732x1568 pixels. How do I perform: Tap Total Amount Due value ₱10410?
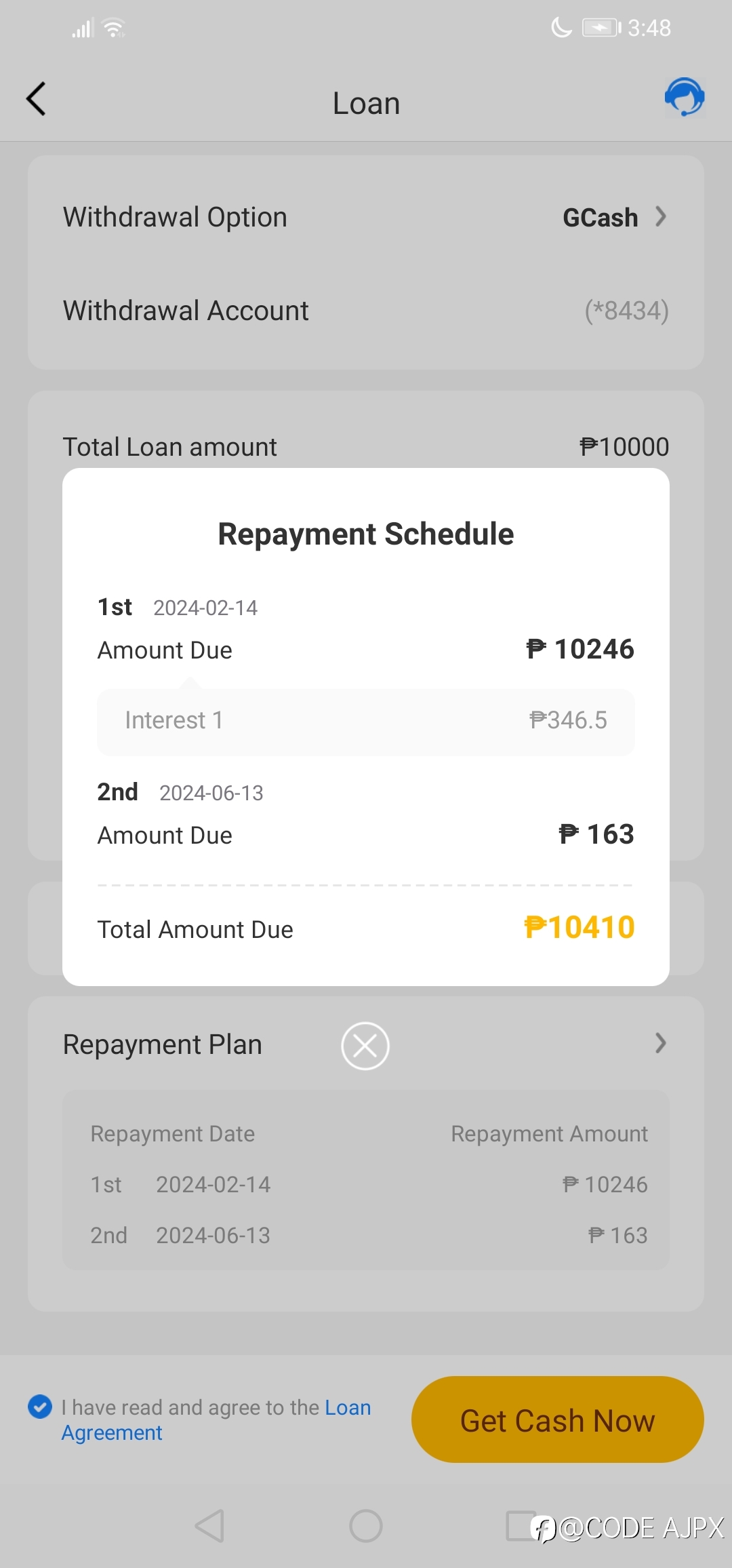click(579, 928)
